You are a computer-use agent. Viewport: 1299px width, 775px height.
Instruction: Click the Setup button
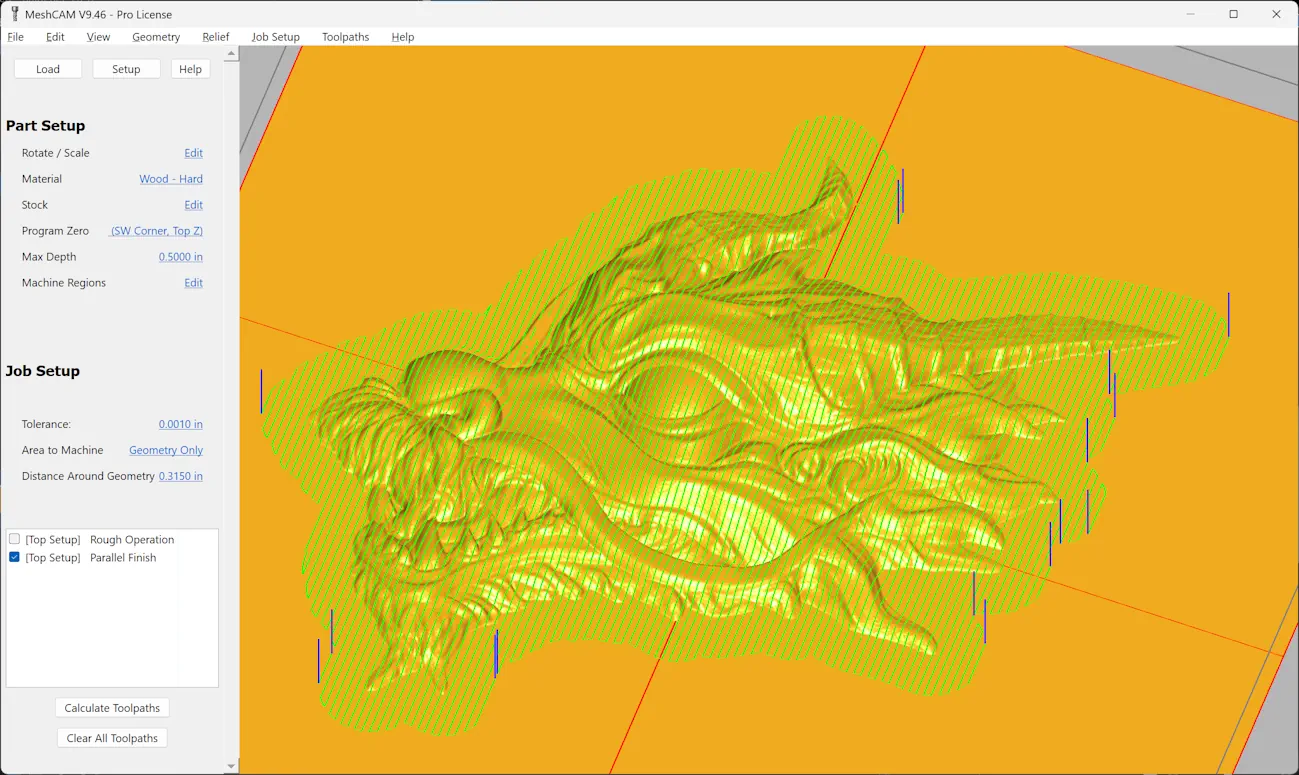coord(126,68)
